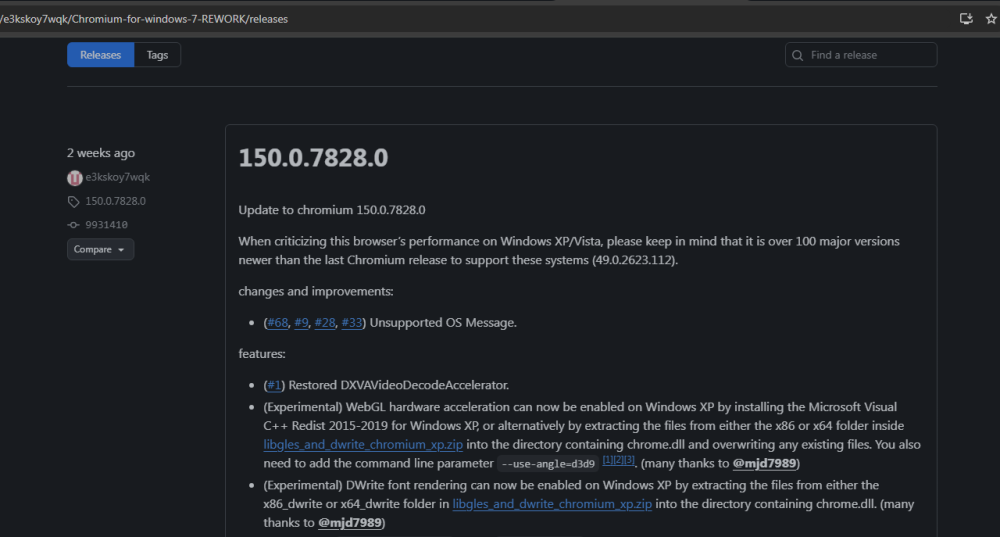Screen dimensions: 1000x537
Task: Click the 'features:' heading text
Action: point(261,354)
